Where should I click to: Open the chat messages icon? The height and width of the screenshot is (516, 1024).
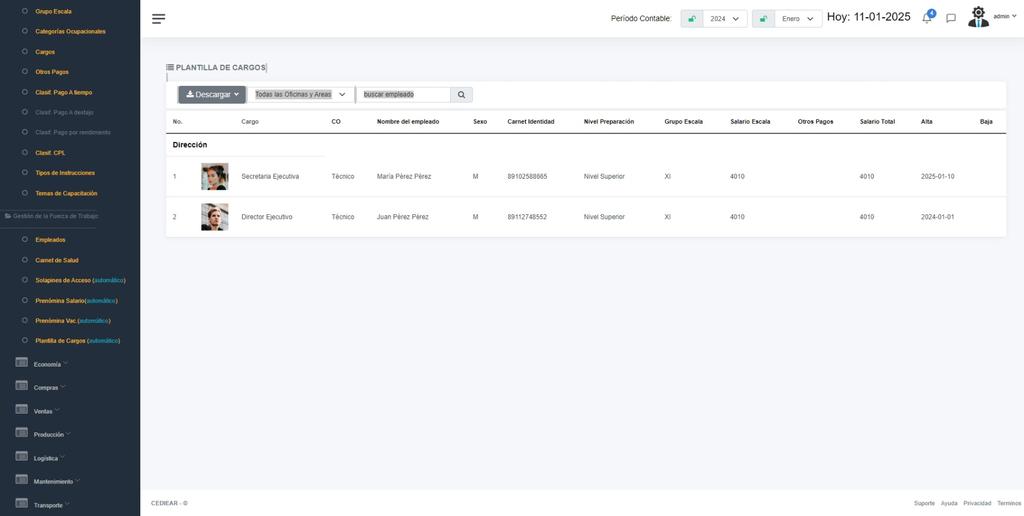tap(951, 18)
